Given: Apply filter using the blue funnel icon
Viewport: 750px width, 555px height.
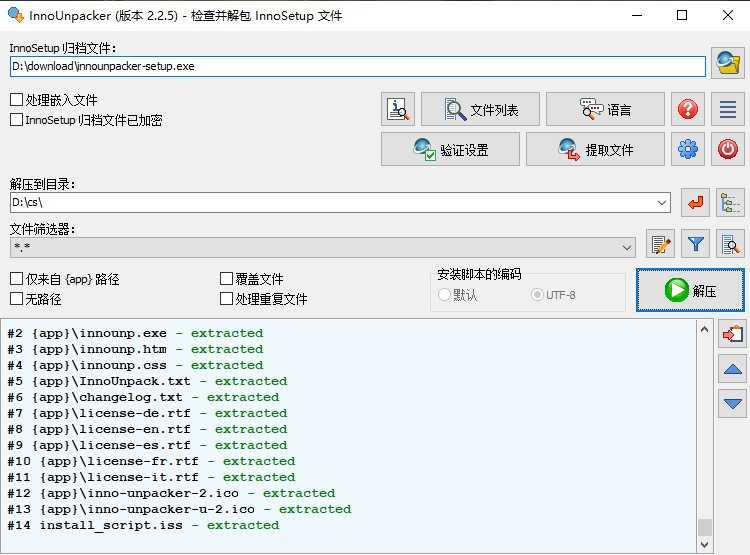Looking at the screenshot, I should (695, 243).
